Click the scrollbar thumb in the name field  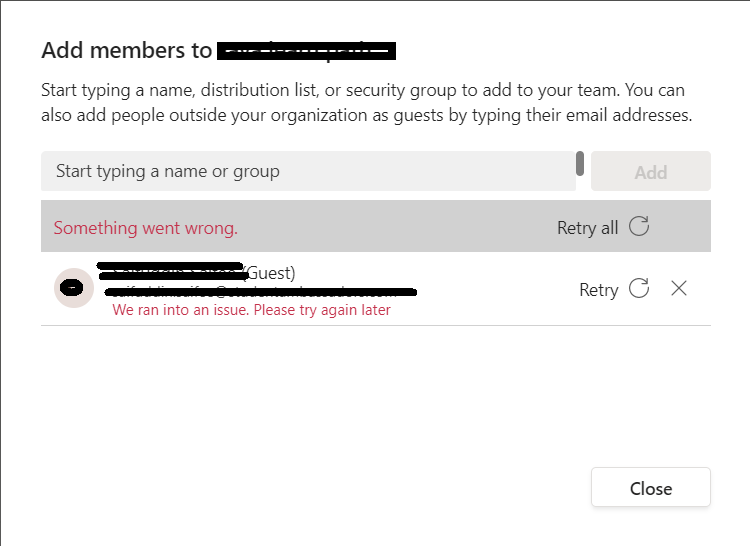pos(580,164)
